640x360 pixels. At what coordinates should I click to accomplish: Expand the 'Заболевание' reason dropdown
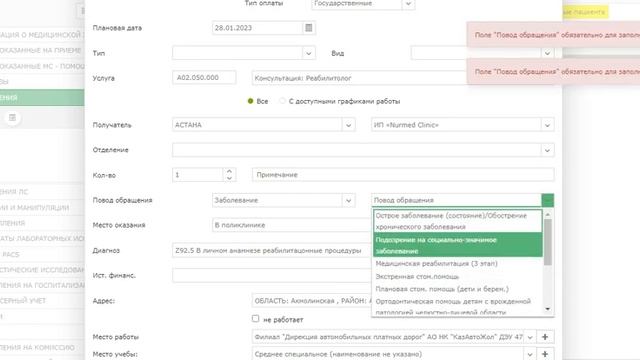click(348, 200)
